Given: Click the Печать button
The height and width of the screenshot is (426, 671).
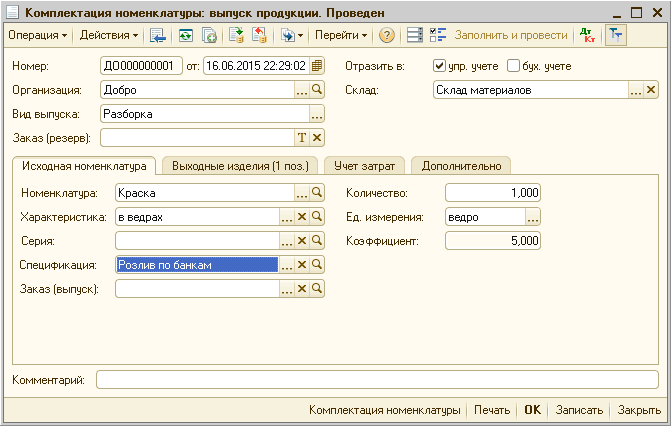Looking at the screenshot, I should click(492, 410).
